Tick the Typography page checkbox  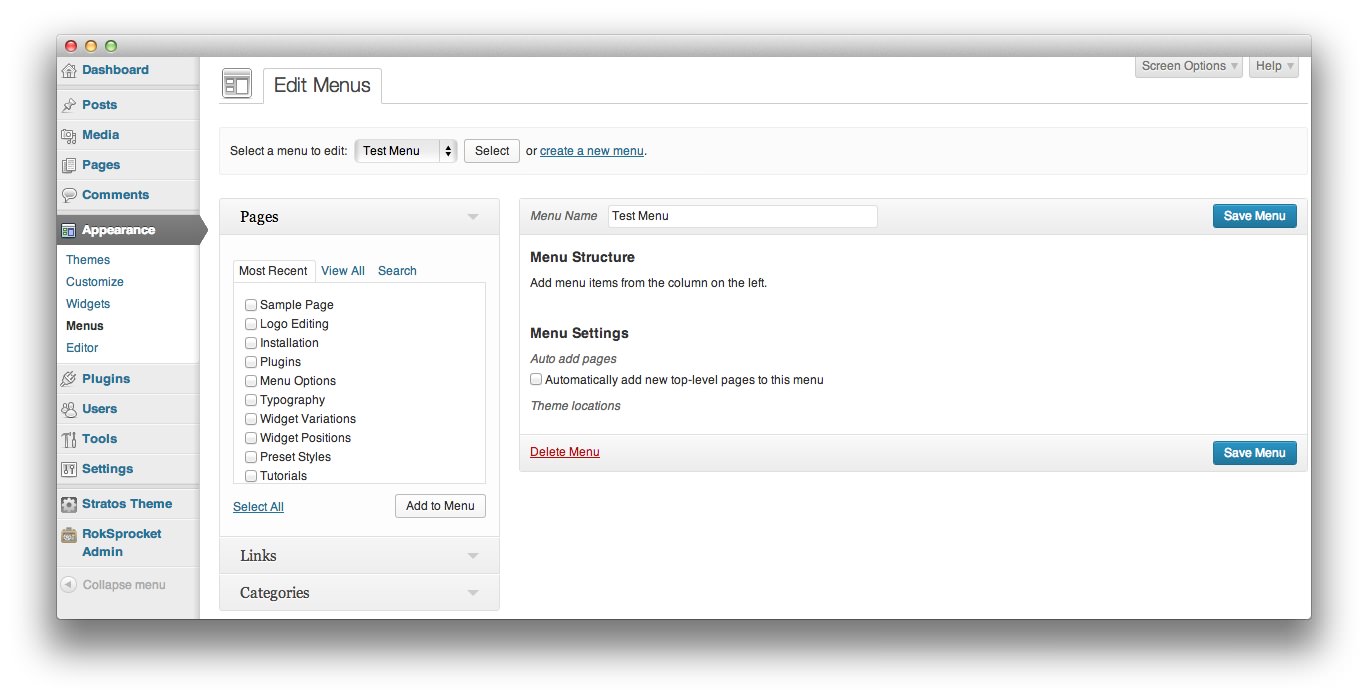(x=251, y=400)
